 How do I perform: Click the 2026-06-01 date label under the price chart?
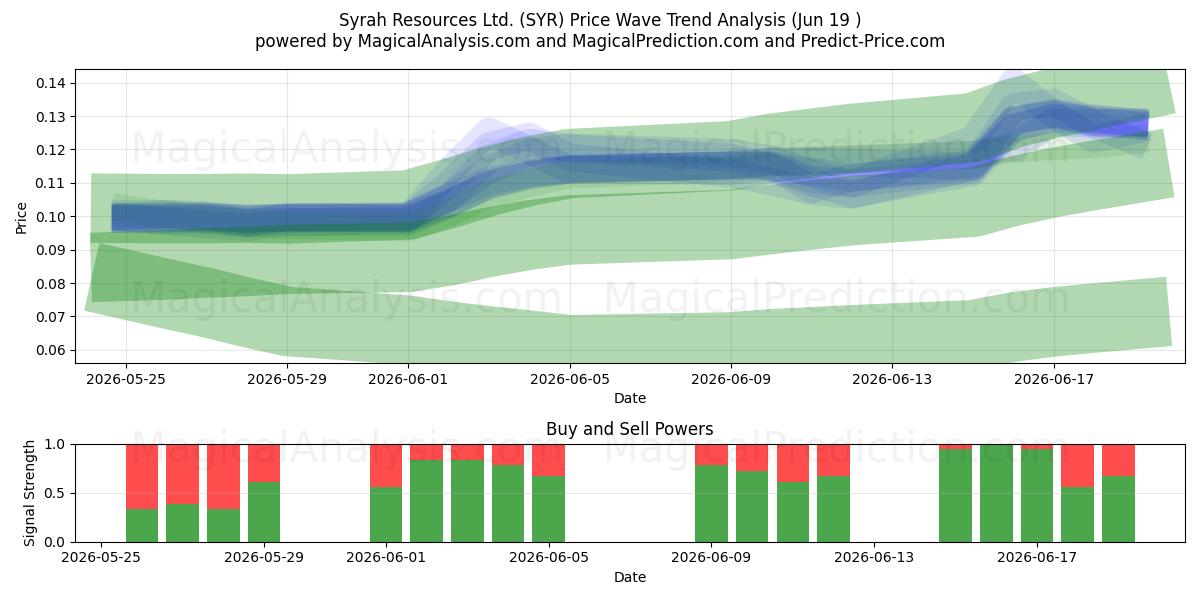[x=408, y=379]
